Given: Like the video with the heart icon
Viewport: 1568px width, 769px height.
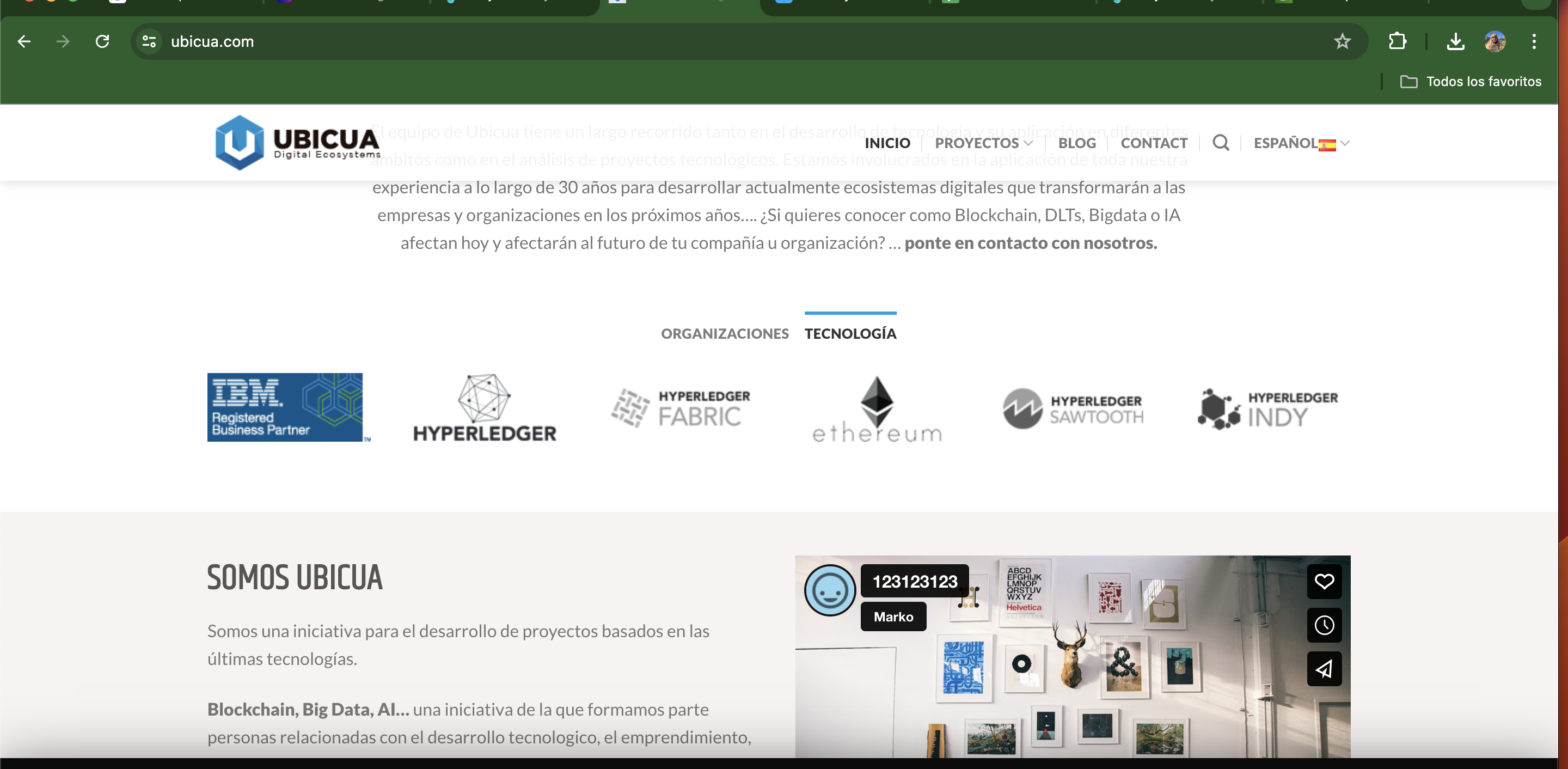Looking at the screenshot, I should (1324, 581).
